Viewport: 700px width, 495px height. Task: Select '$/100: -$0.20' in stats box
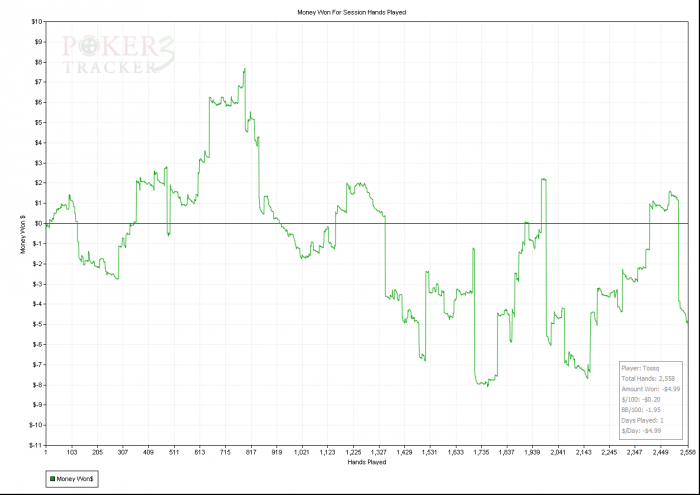coord(641,399)
